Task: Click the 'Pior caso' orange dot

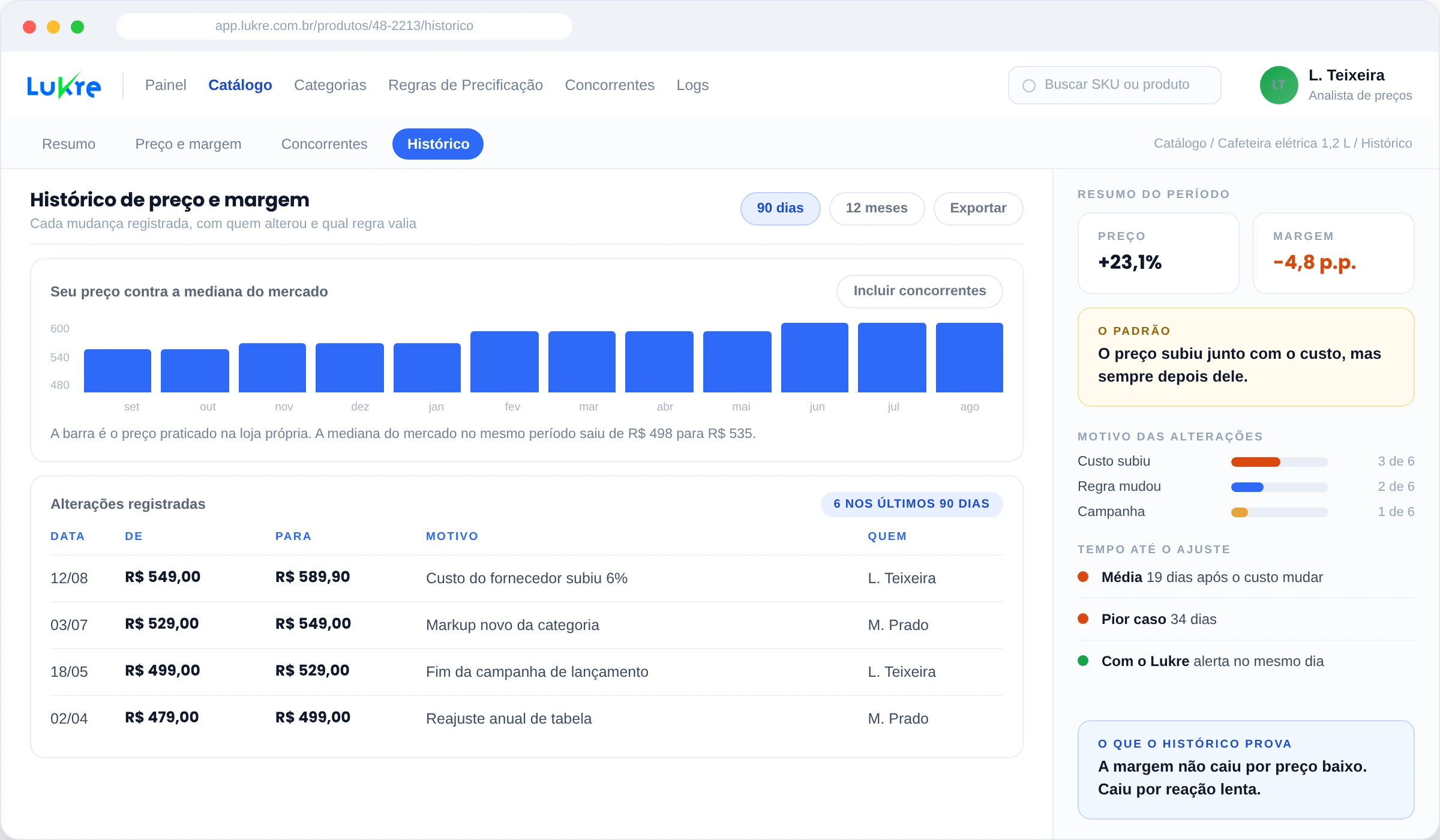Action: [1083, 619]
